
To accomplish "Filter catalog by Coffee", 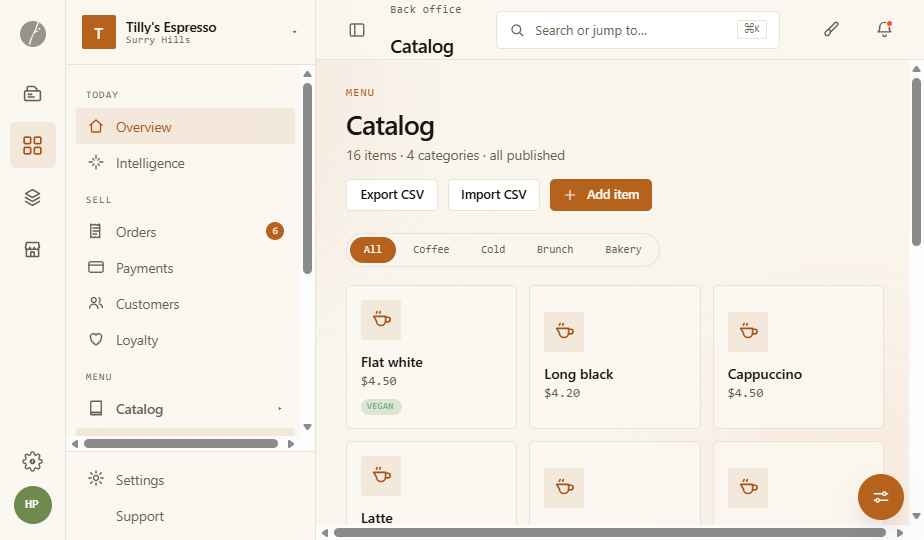I will [431, 249].
